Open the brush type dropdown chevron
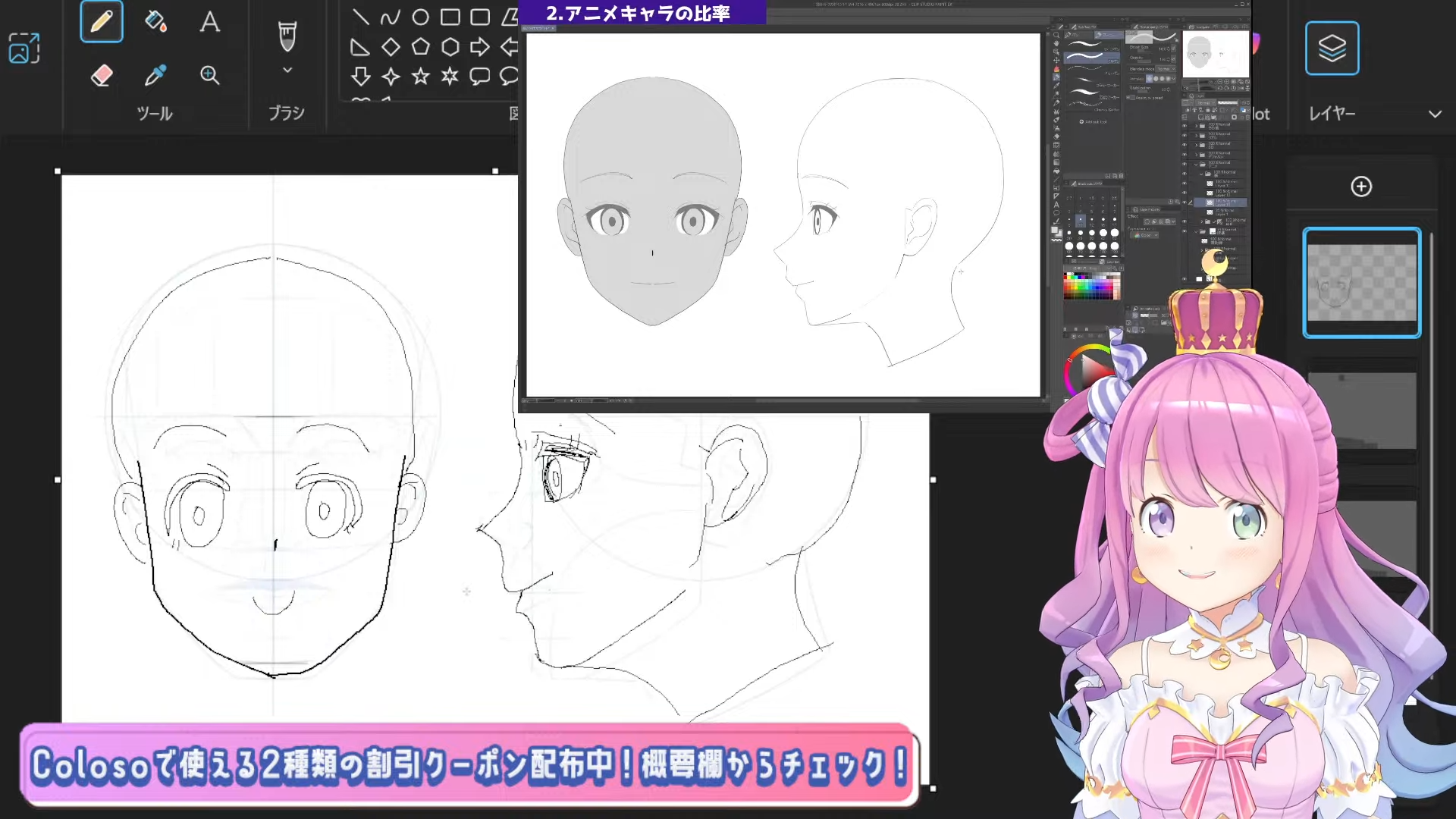The image size is (1456, 819). pyautogui.click(x=287, y=71)
